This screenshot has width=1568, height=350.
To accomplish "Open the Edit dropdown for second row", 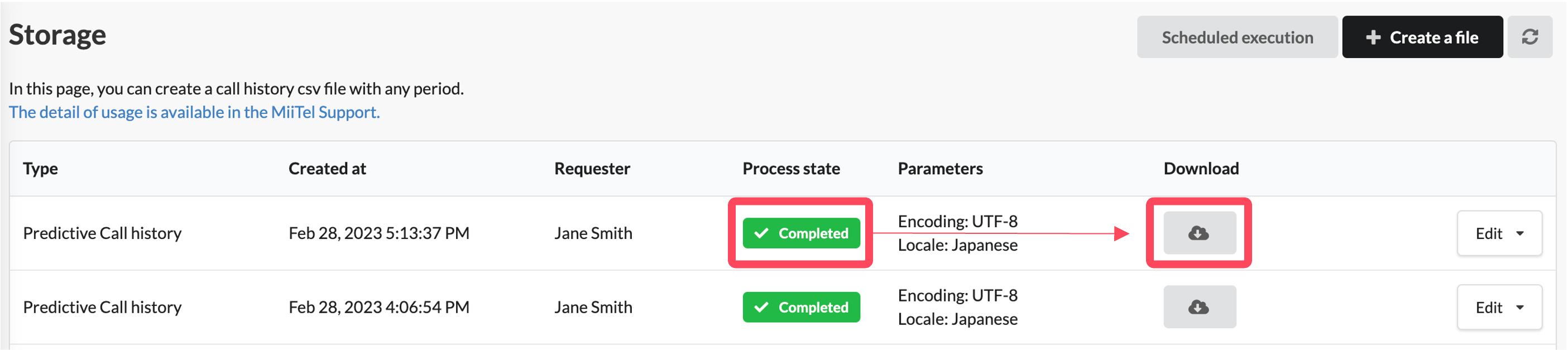I will [1499, 308].
